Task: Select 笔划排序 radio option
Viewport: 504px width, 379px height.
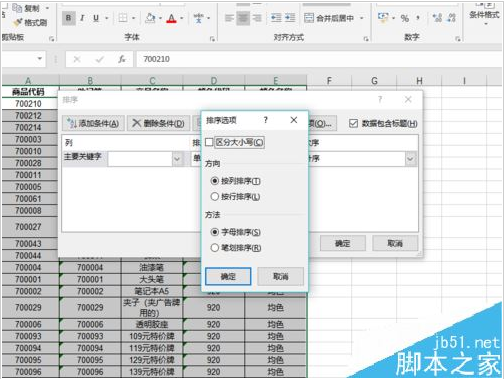Action: 215,248
